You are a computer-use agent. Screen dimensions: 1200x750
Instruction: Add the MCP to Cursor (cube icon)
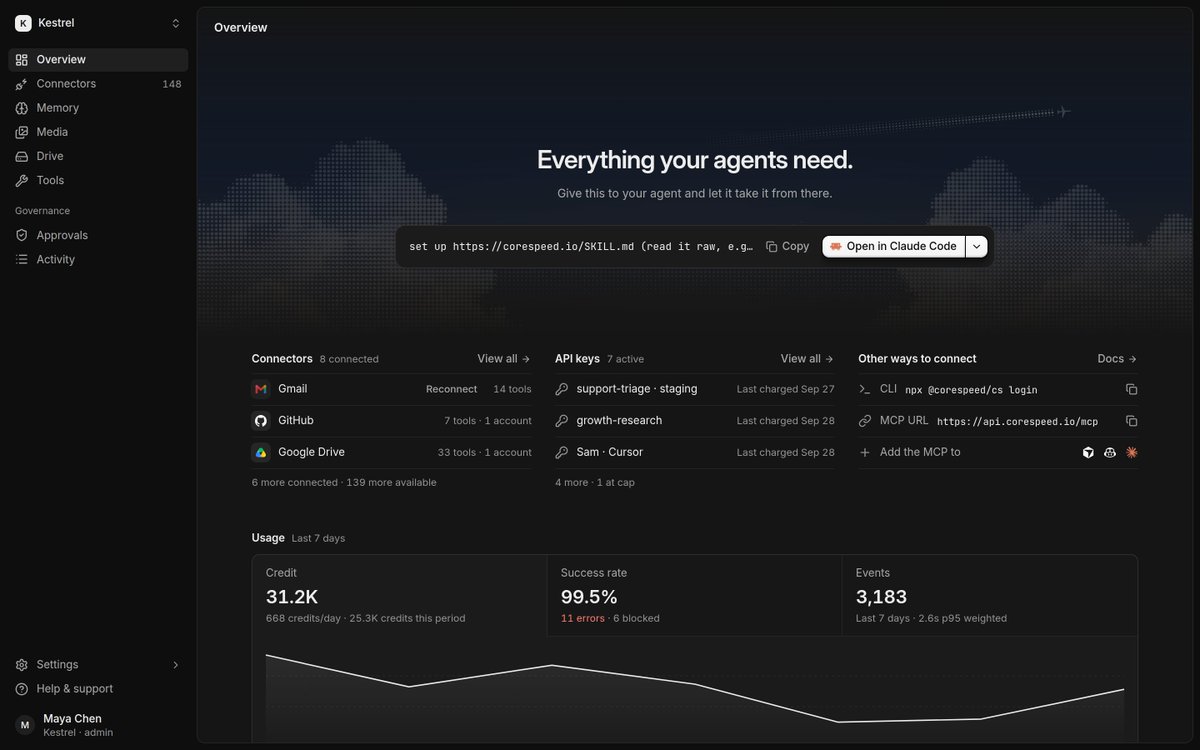click(1088, 453)
